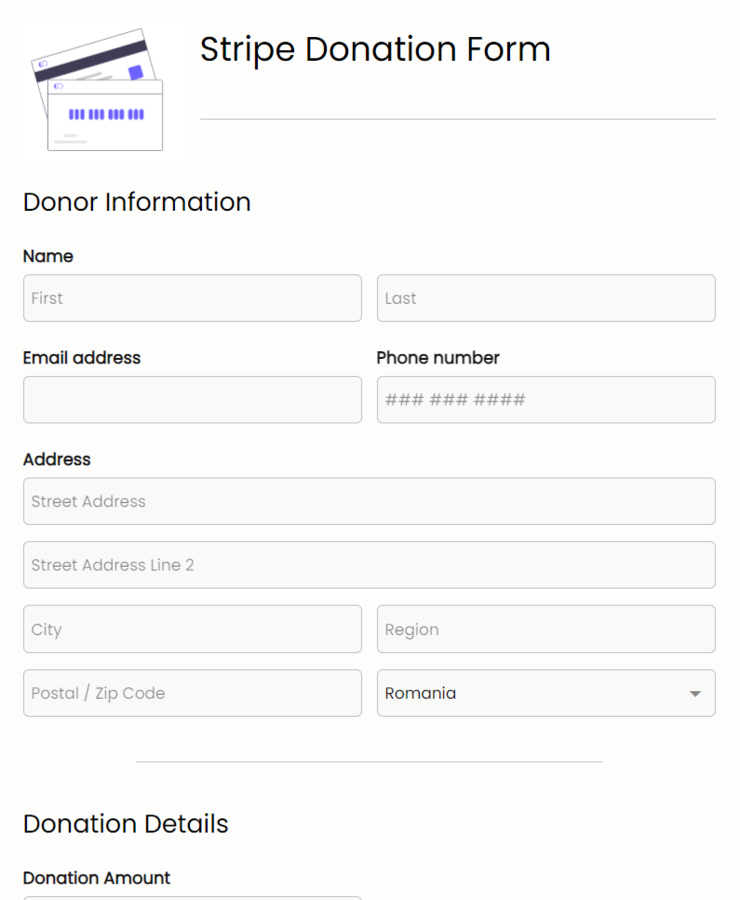The width and height of the screenshot is (740, 900).
Task: Click the Donor Information heading
Action: [137, 202]
